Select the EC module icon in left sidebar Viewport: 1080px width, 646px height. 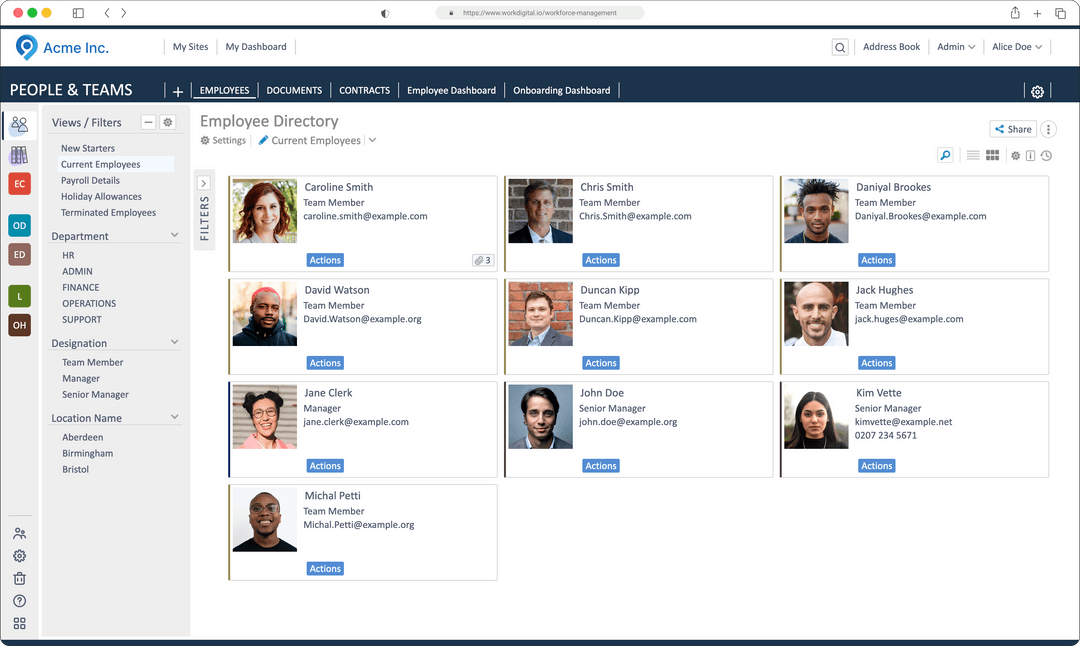[19, 183]
